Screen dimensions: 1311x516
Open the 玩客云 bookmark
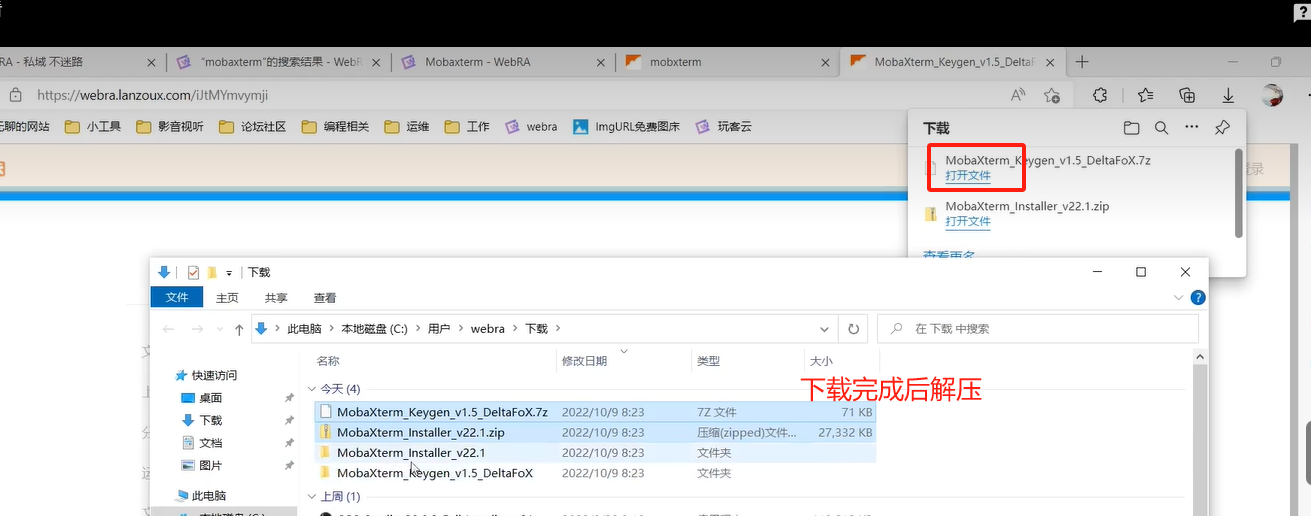[x=723, y=127]
